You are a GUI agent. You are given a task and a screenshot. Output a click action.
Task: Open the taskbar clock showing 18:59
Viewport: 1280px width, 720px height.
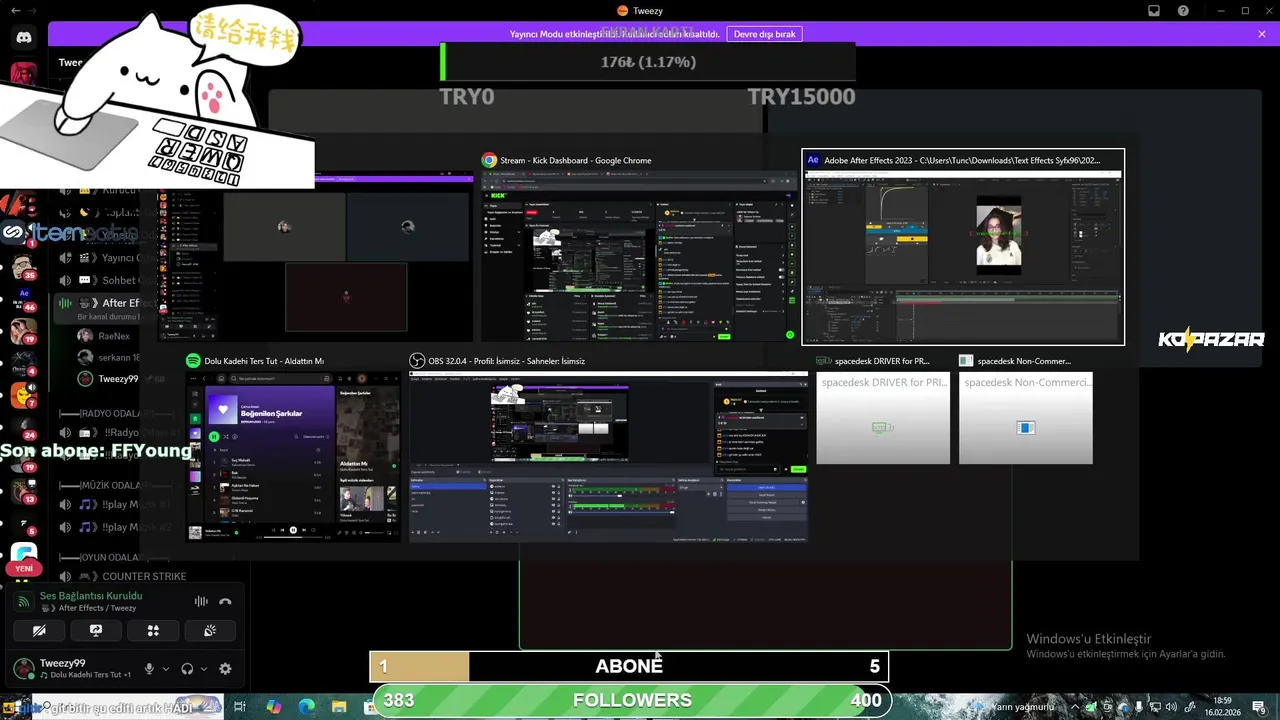coord(1222,707)
